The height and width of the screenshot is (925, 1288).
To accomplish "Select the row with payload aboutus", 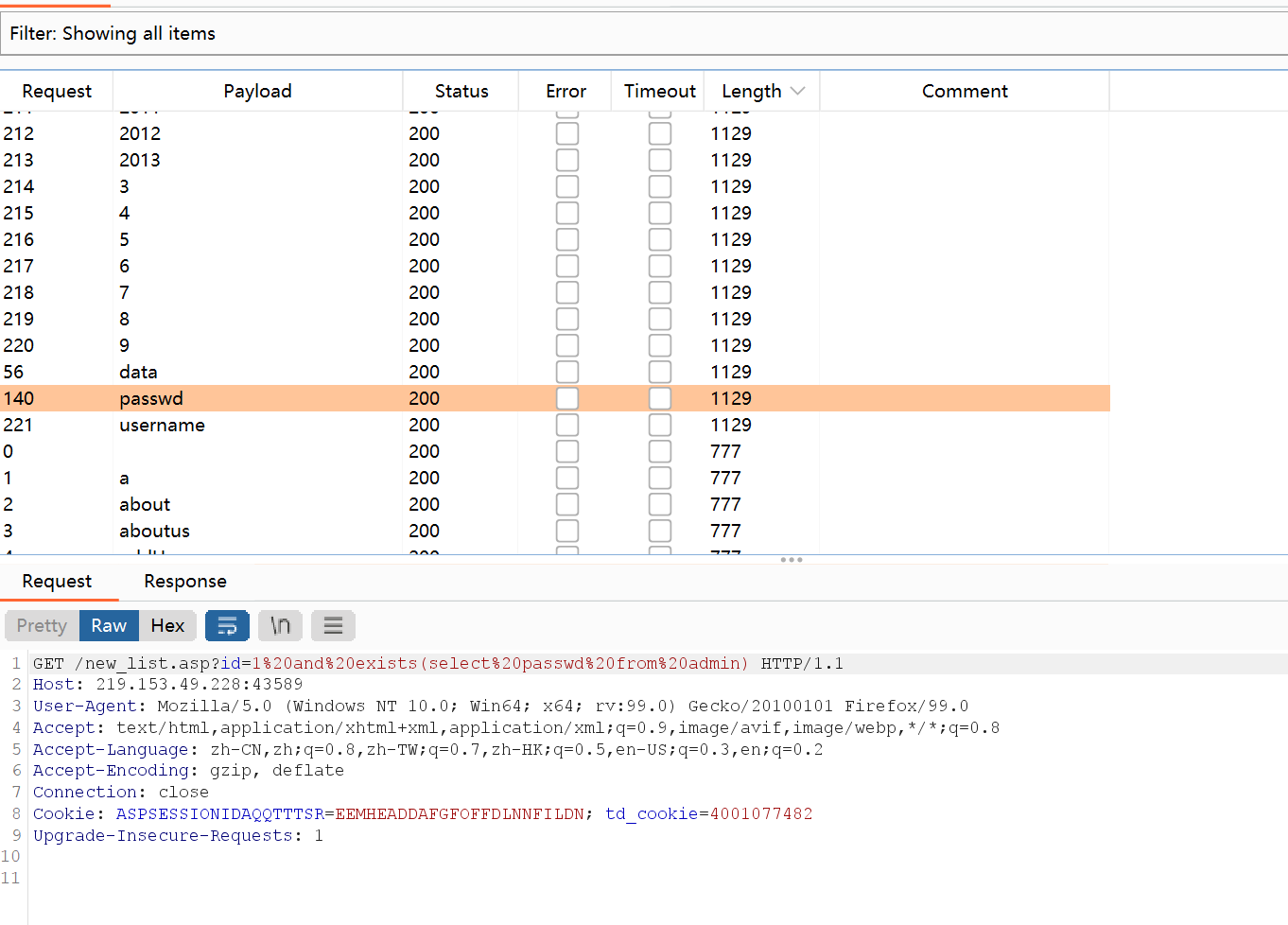I will (554, 531).
